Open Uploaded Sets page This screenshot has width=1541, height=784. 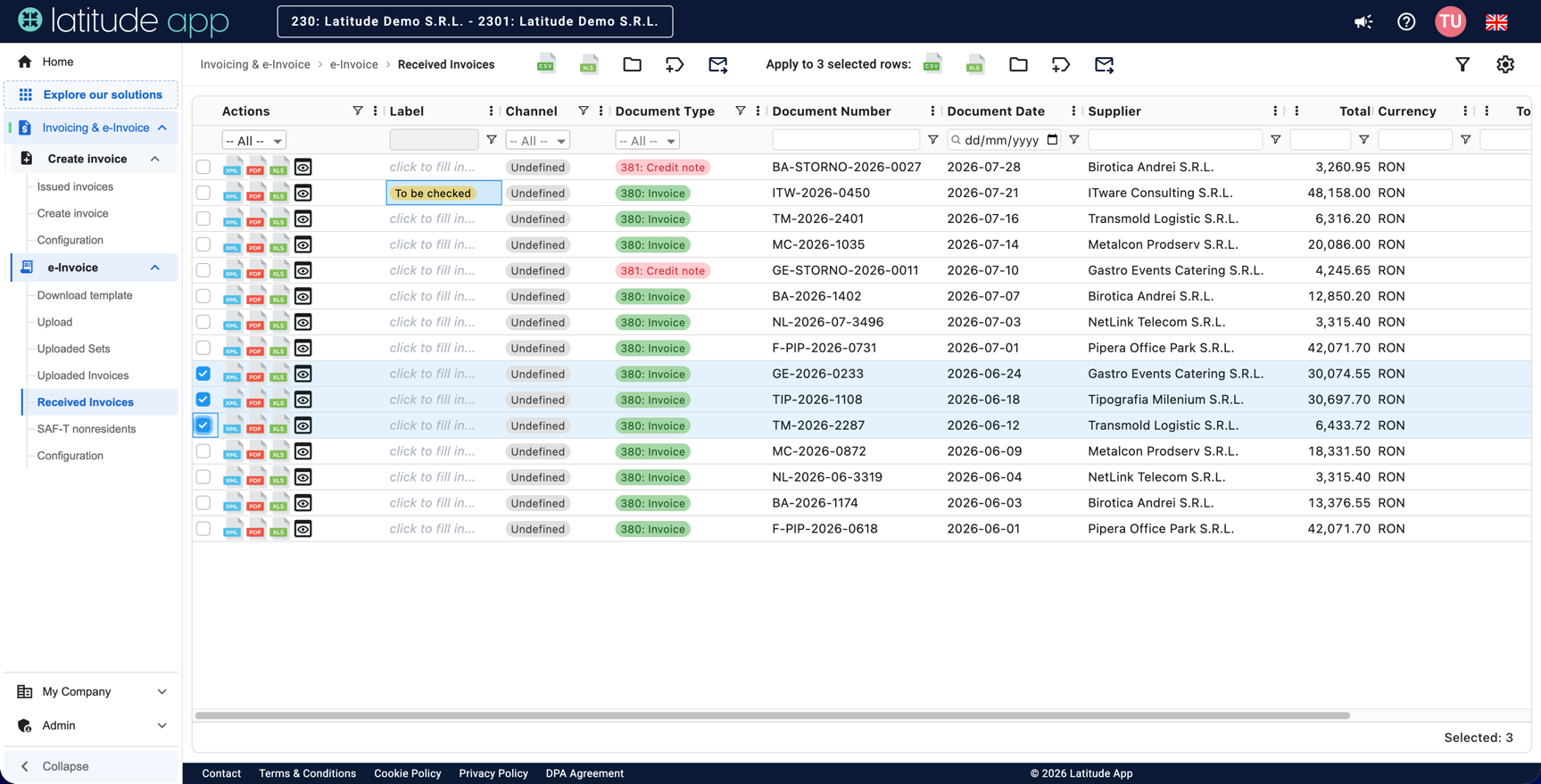(73, 349)
